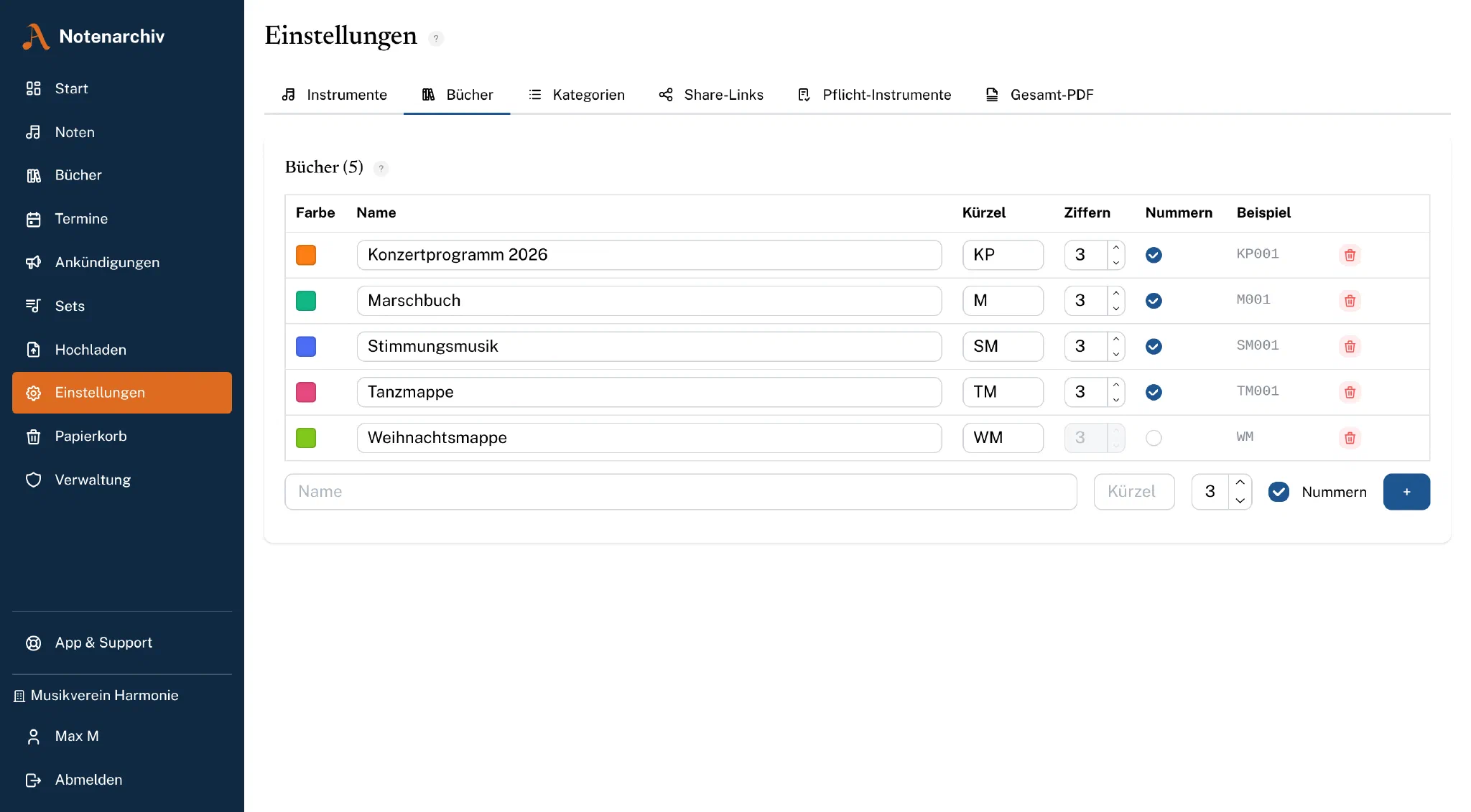Open the Share-Links tab

pos(711,95)
